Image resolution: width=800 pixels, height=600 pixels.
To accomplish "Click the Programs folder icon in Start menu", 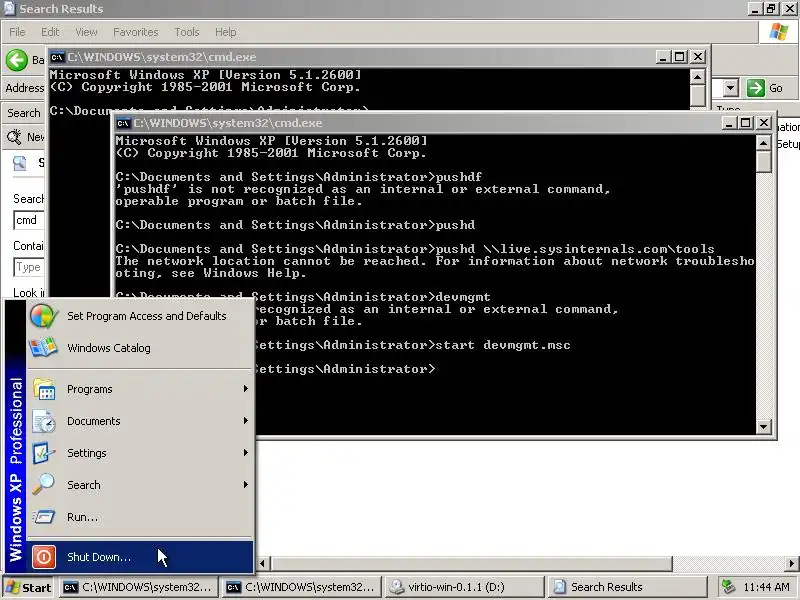I will (x=43, y=389).
